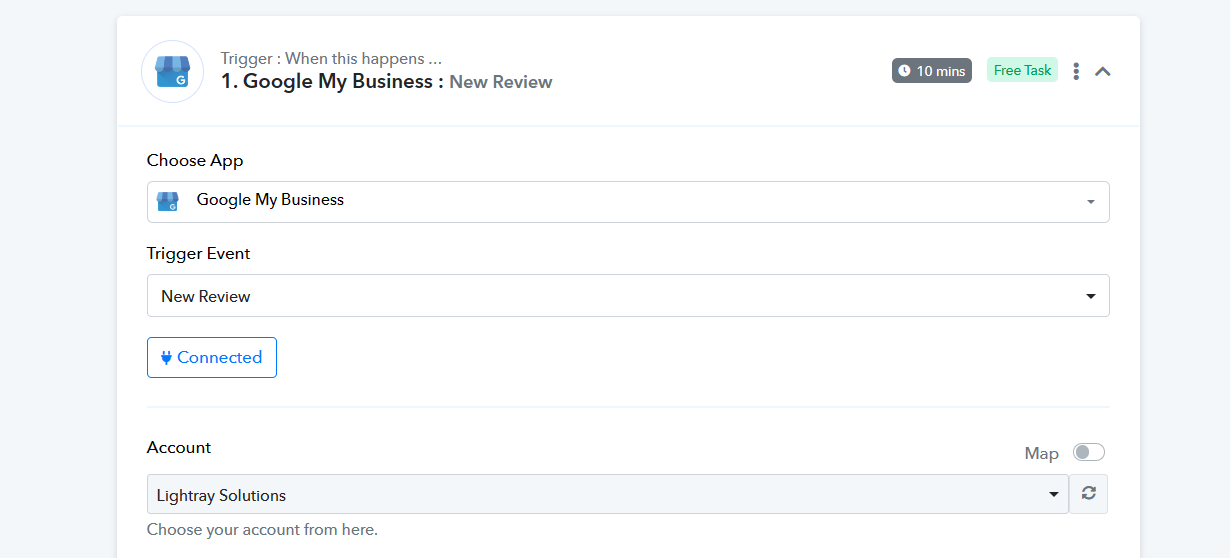Click the small Google My Business icon in Choose App
Screen dimensions: 1230x558
pos(168,201)
